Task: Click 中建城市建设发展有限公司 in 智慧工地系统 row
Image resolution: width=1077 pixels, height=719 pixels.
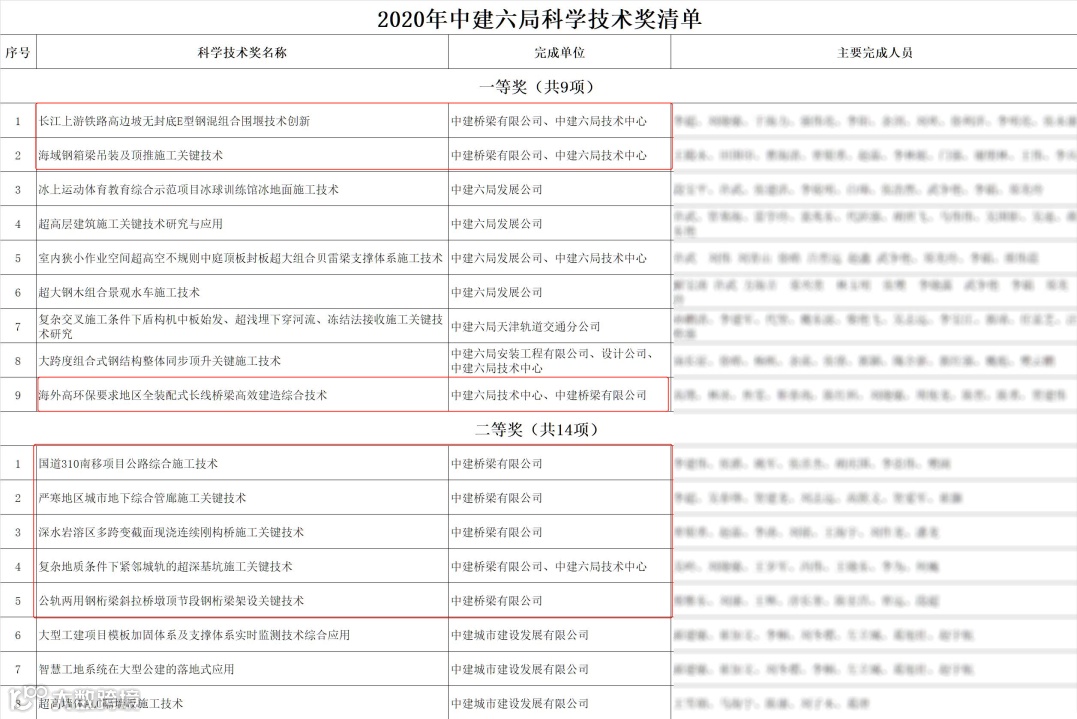Action: click(520, 669)
